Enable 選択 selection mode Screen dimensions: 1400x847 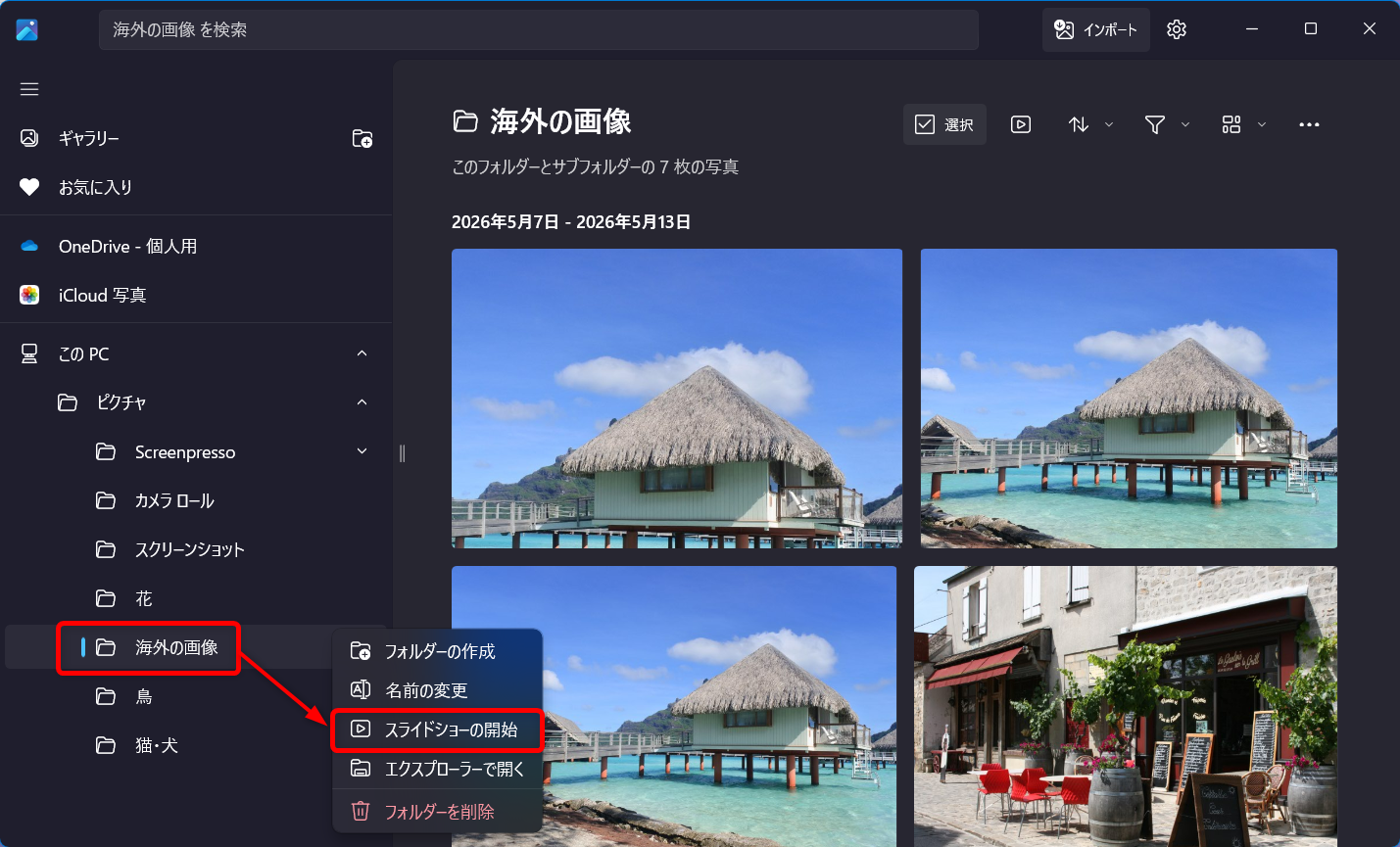(944, 124)
